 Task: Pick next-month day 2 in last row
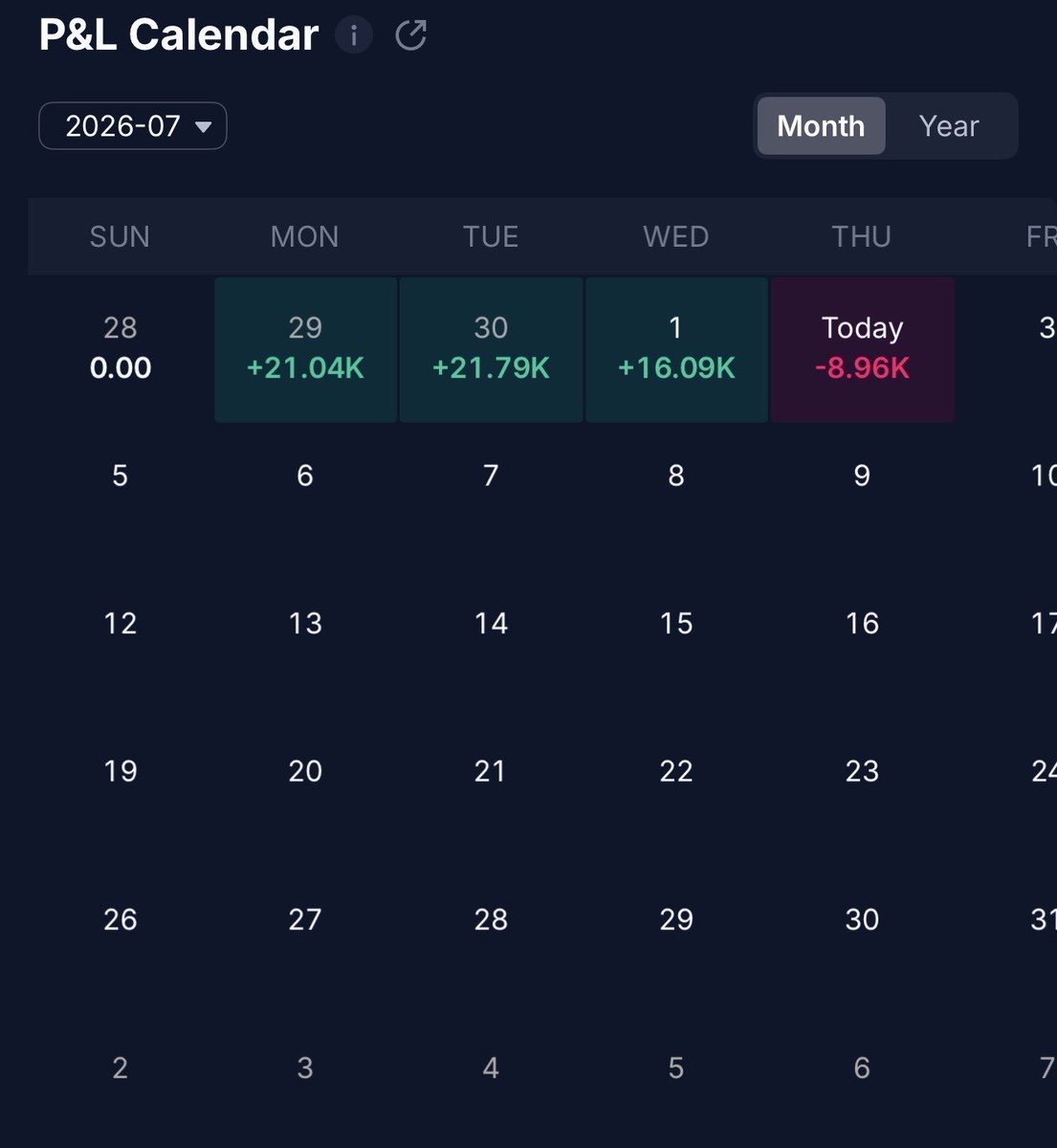coord(120,1068)
